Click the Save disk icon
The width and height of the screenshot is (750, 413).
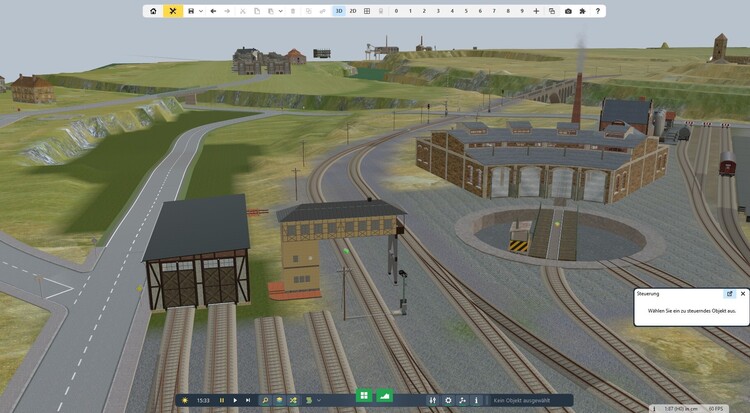coord(191,11)
